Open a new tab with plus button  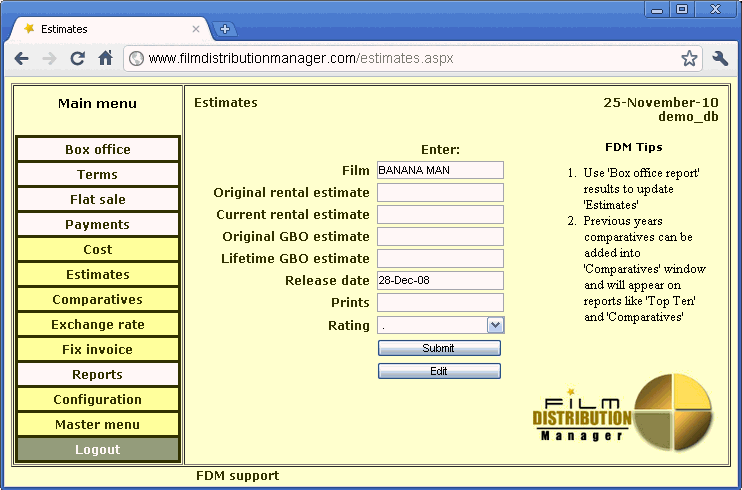coord(224,29)
